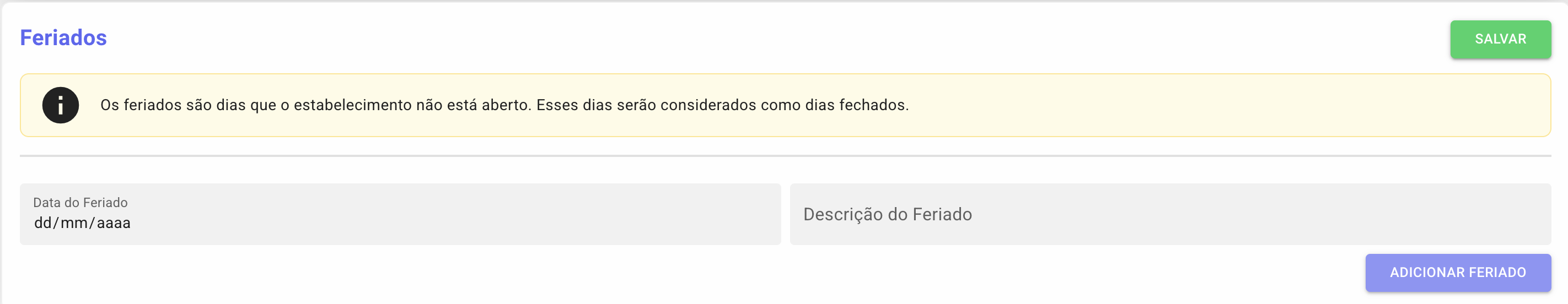
Task: Click the horizontal divider below the notice
Action: (784, 156)
